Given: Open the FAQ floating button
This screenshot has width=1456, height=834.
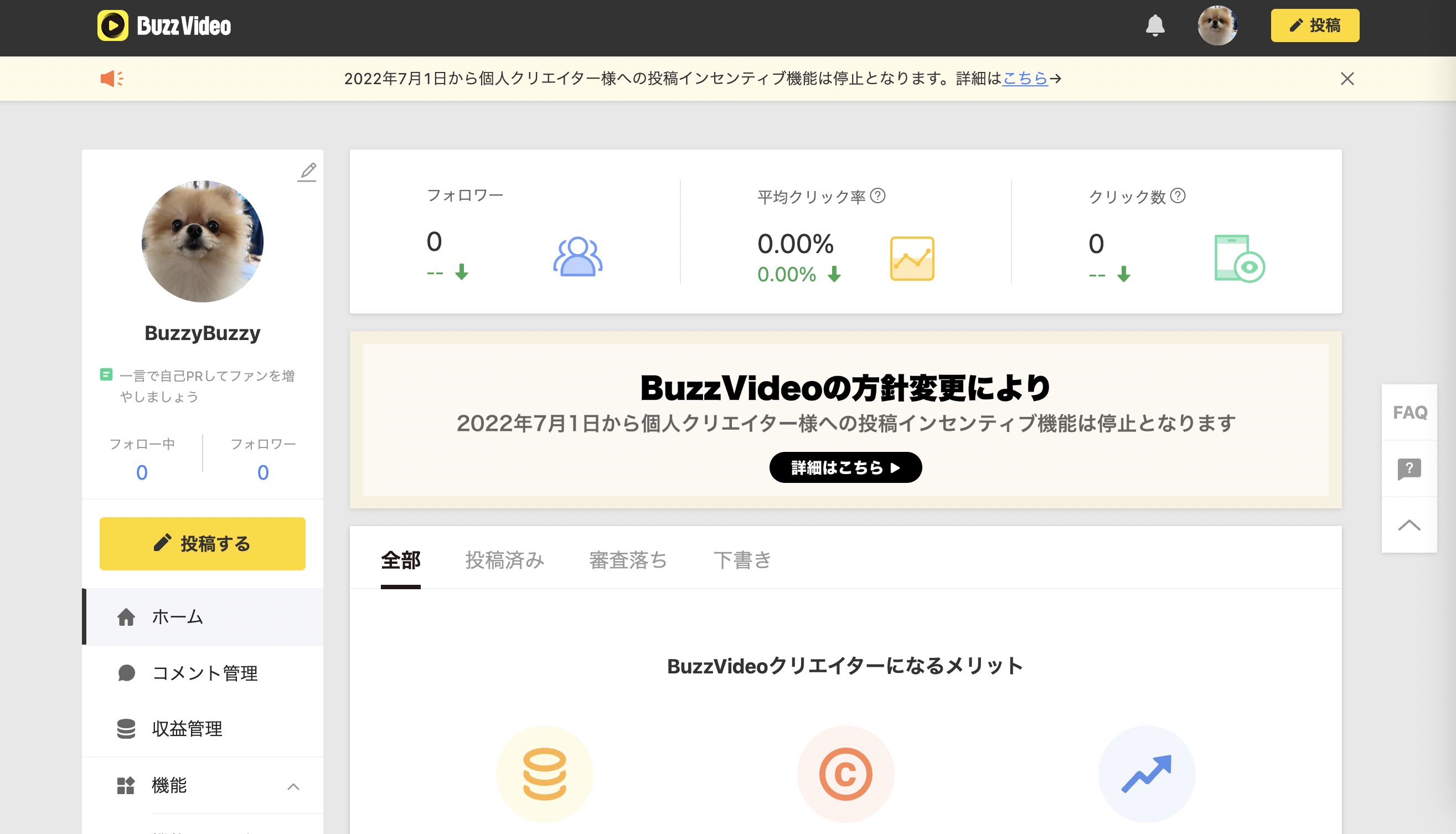Looking at the screenshot, I should [x=1409, y=412].
